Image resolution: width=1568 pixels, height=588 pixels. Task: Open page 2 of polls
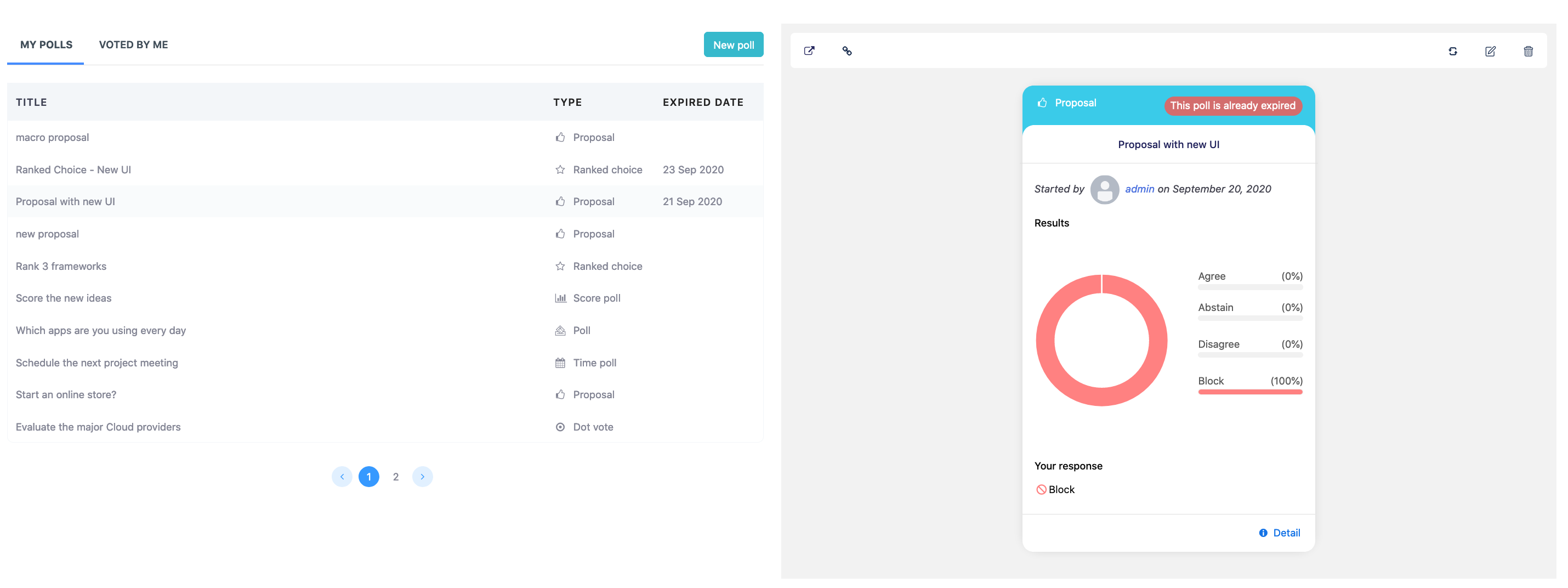point(396,477)
